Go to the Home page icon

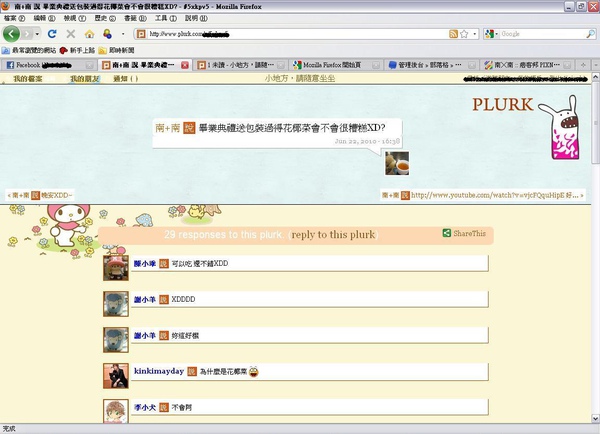tap(90, 34)
